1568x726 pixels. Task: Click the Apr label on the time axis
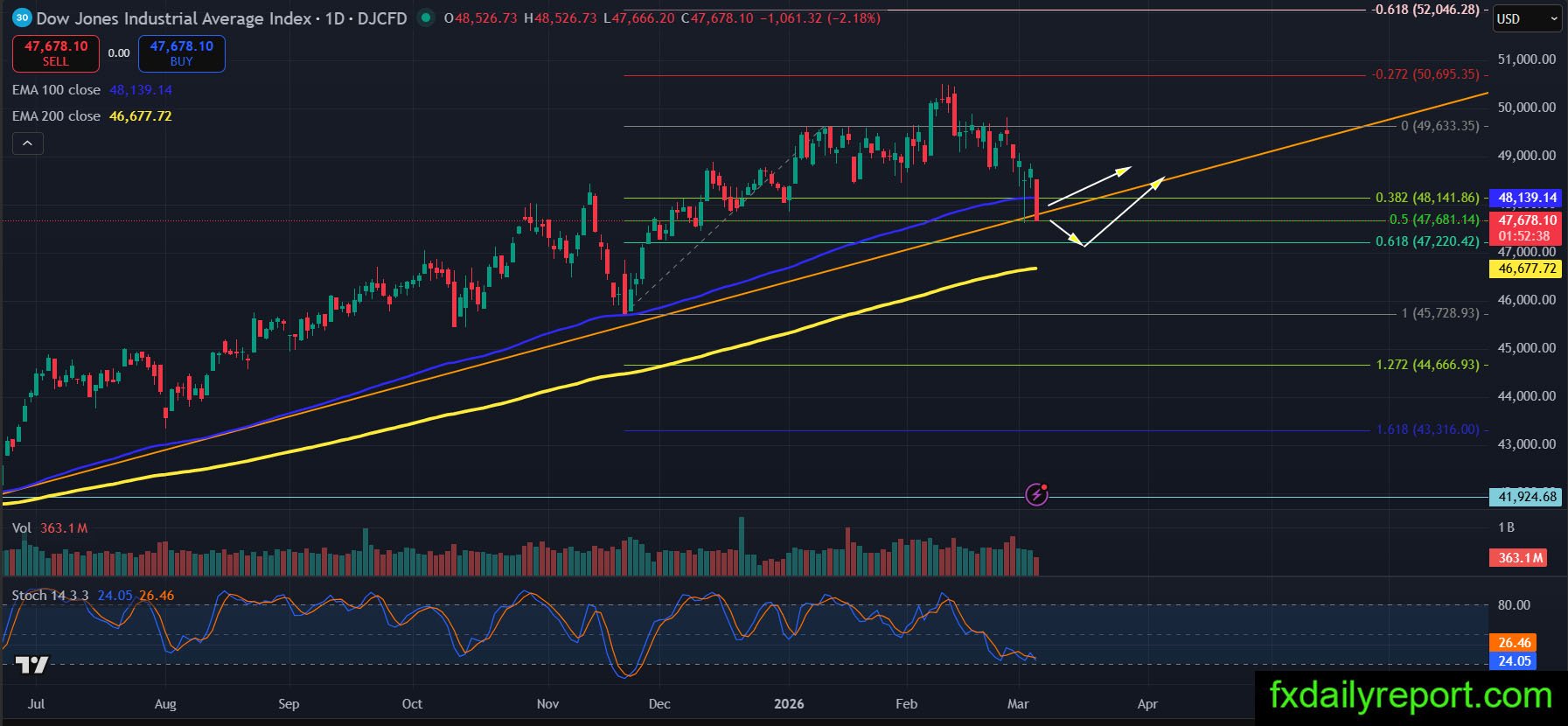pos(1147,704)
